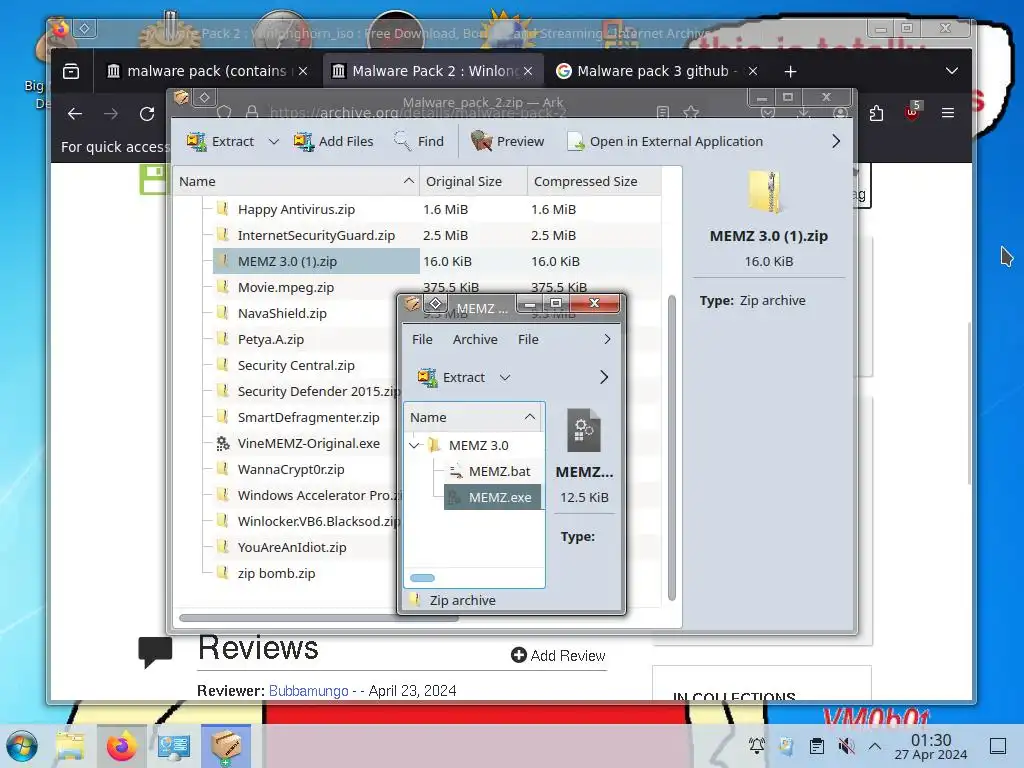Click the uBlock Origin icon

(x=912, y=112)
